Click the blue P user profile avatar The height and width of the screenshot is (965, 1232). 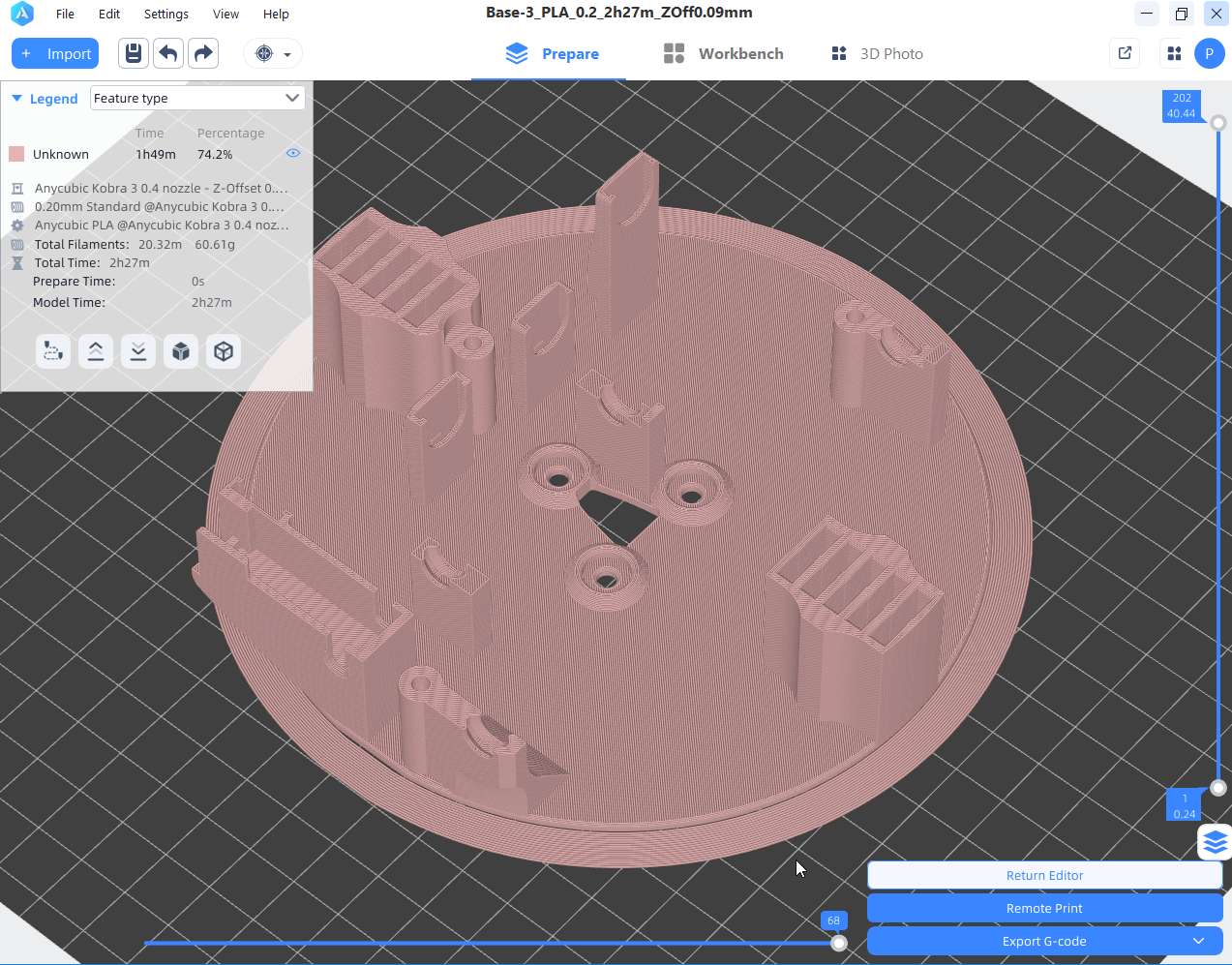(1209, 53)
